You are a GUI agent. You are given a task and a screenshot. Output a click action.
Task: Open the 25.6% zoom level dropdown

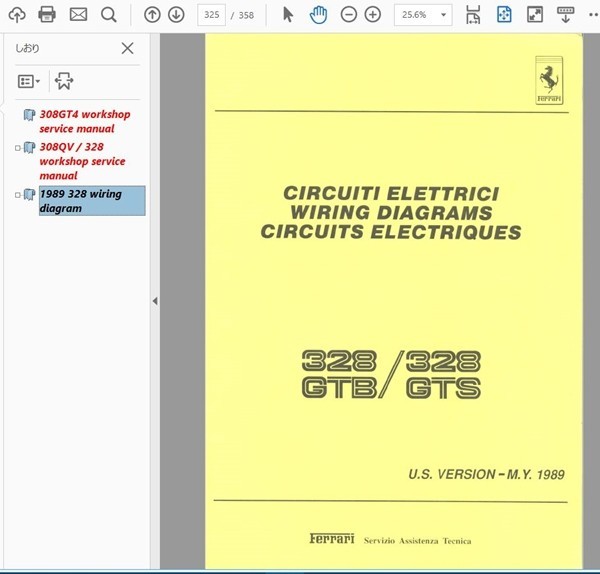(x=423, y=15)
